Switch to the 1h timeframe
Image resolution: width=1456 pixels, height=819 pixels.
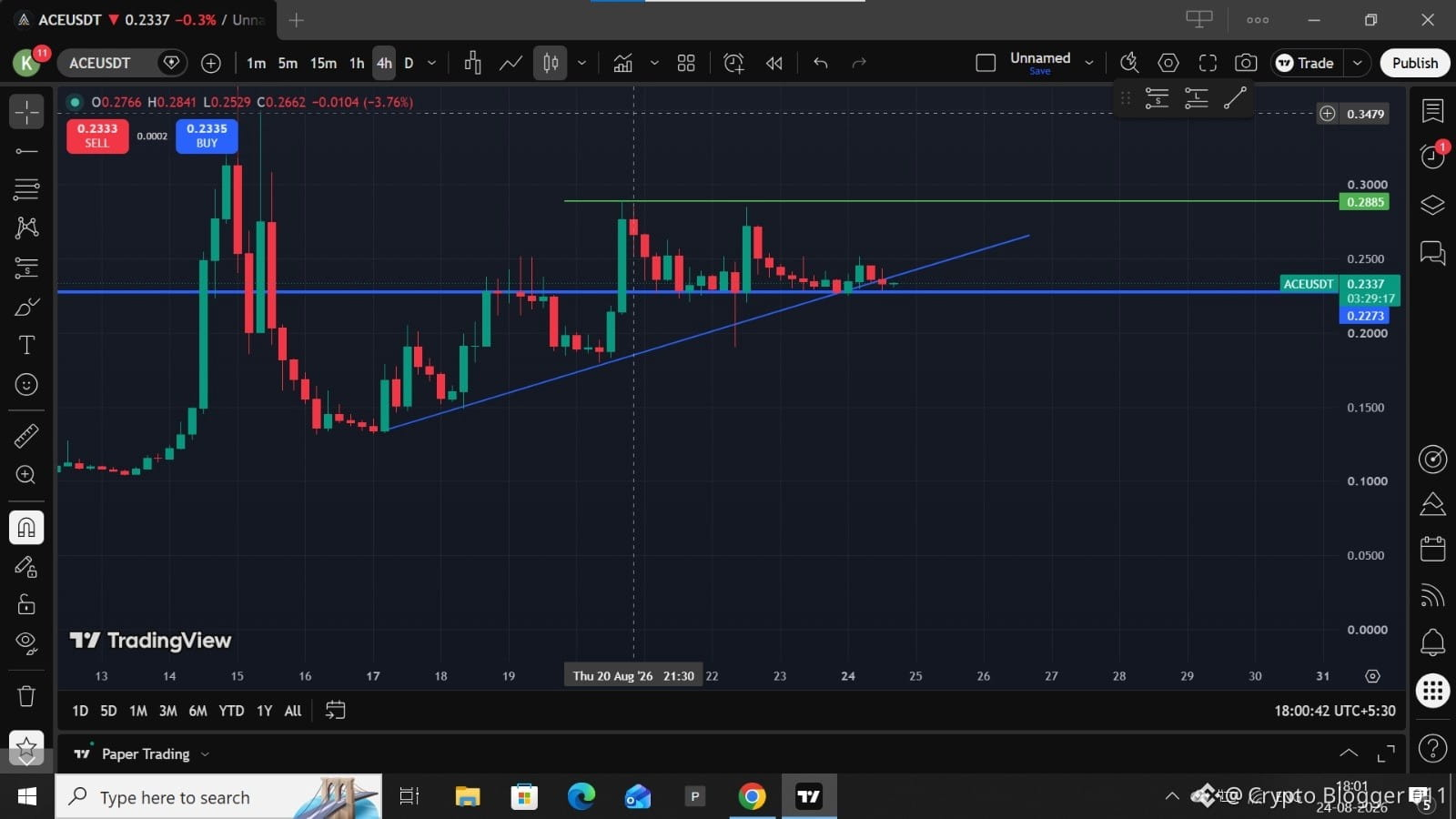(357, 63)
